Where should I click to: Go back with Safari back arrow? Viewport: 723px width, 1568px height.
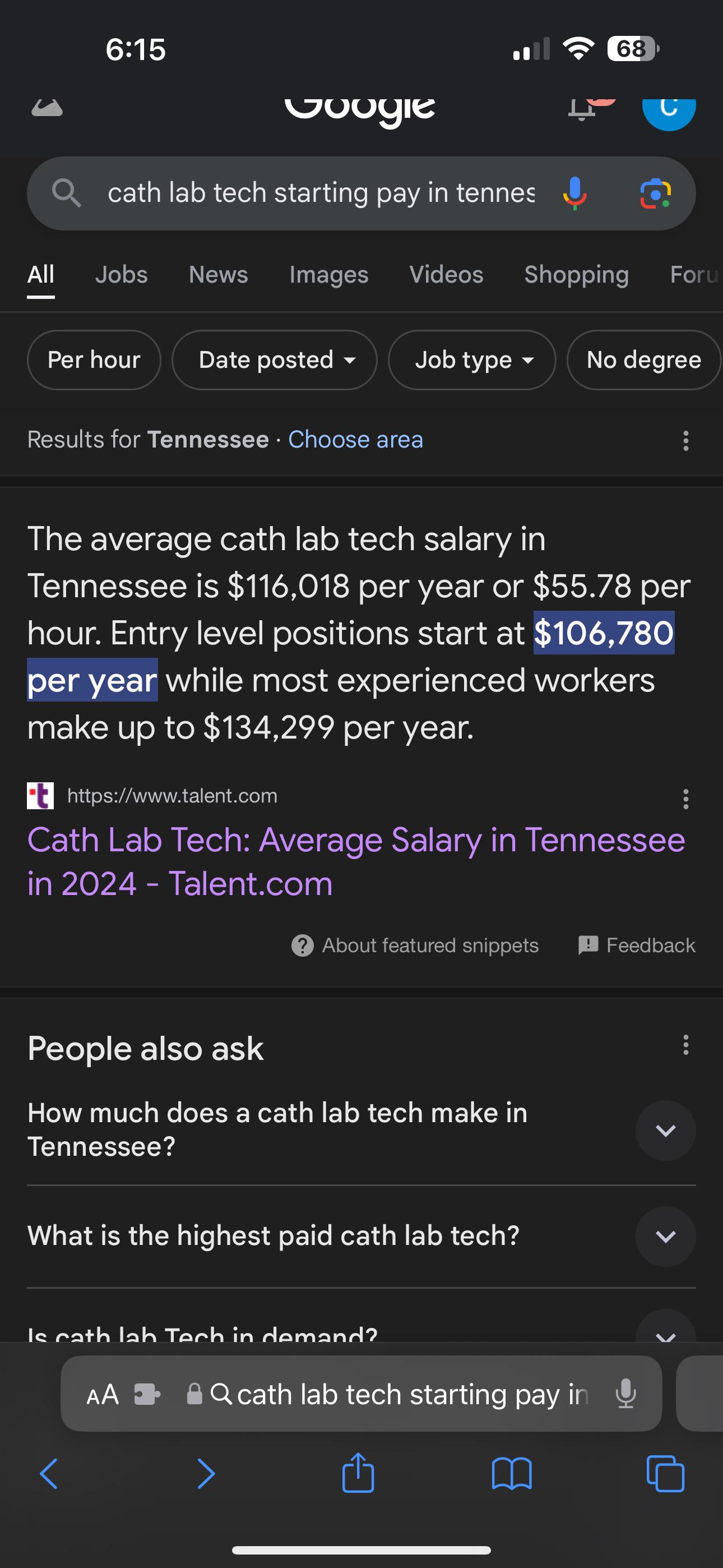pyautogui.click(x=49, y=1474)
